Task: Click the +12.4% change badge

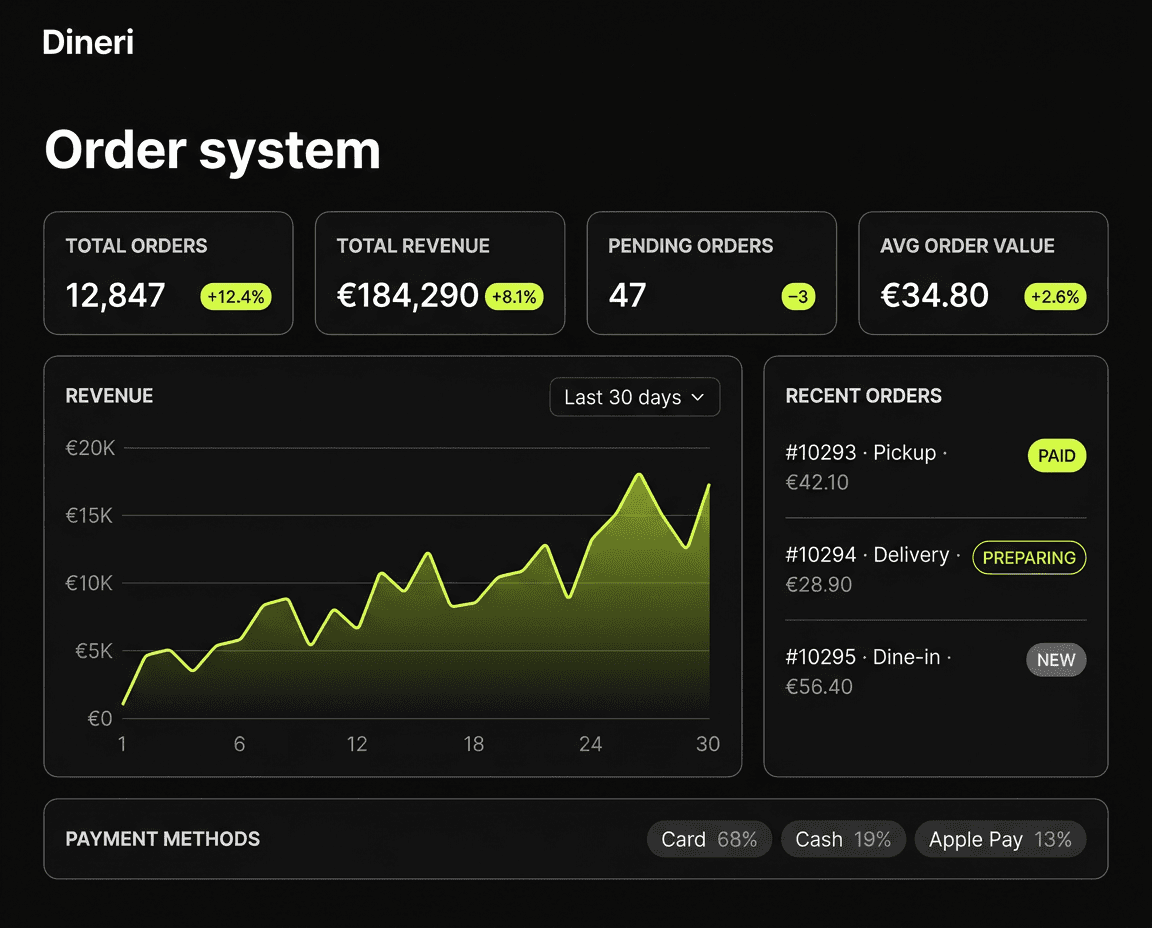Action: tap(236, 297)
